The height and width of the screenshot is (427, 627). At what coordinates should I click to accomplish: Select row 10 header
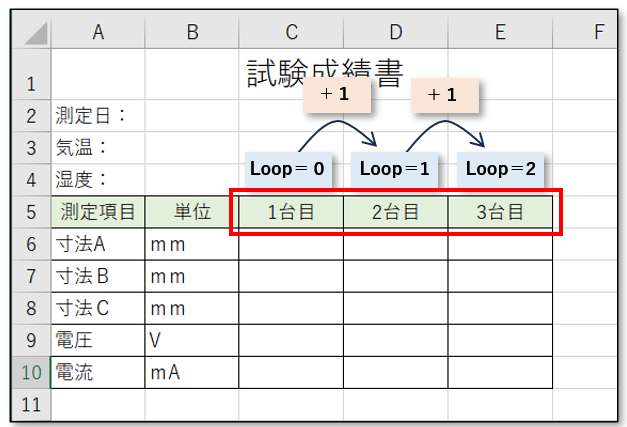(31, 373)
